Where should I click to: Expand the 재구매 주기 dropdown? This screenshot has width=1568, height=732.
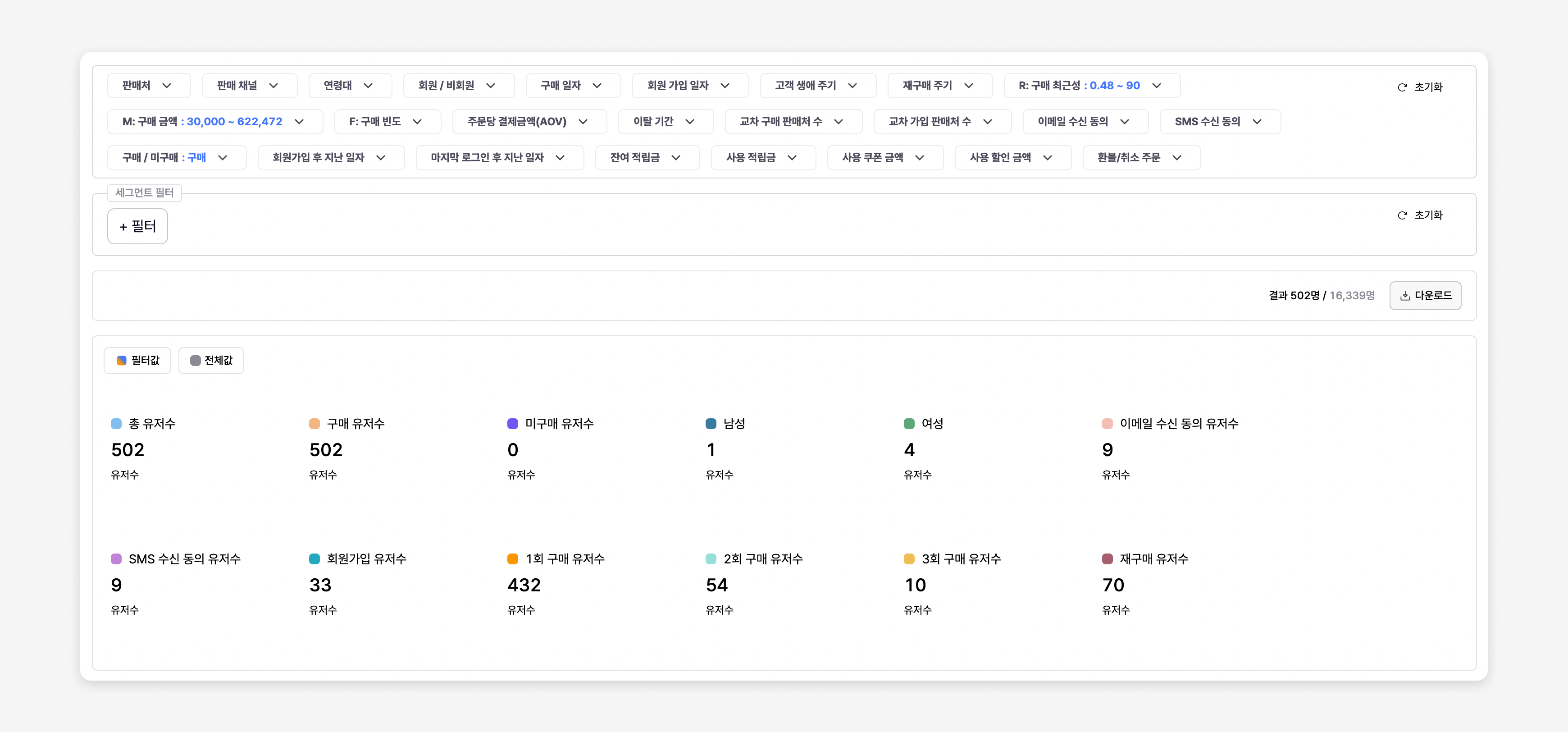pos(940,86)
